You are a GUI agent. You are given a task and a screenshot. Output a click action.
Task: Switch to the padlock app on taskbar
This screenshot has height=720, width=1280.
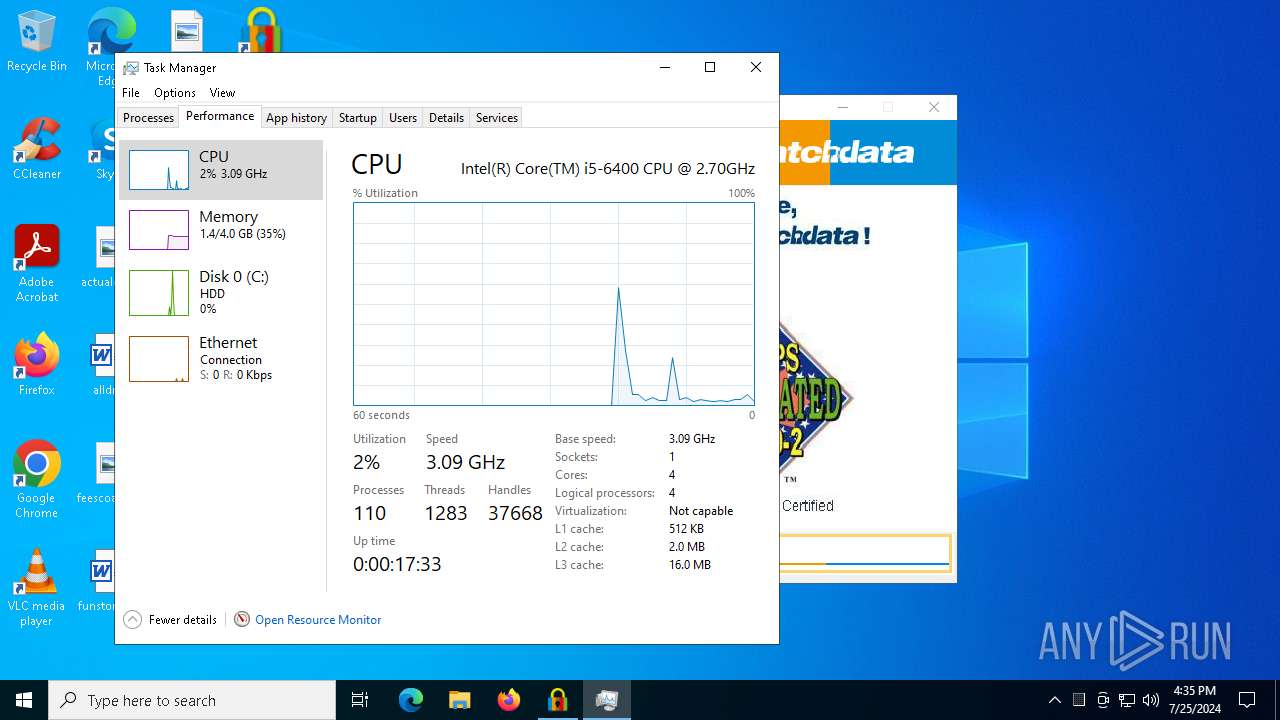click(557, 700)
